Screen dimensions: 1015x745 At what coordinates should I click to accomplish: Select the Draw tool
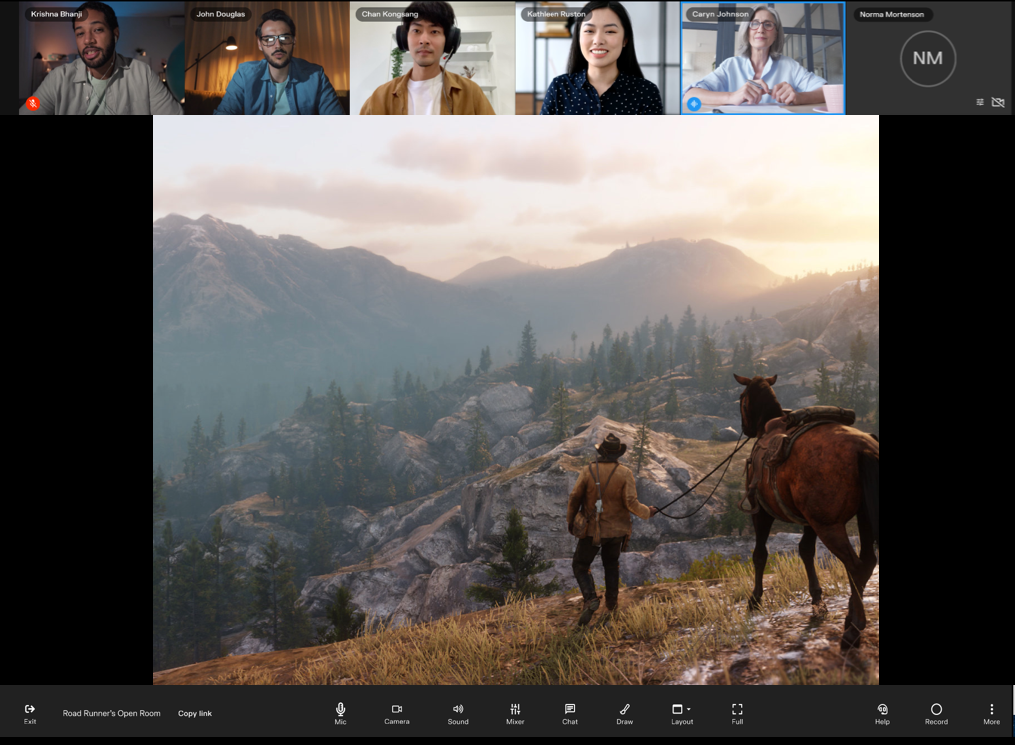tap(625, 713)
